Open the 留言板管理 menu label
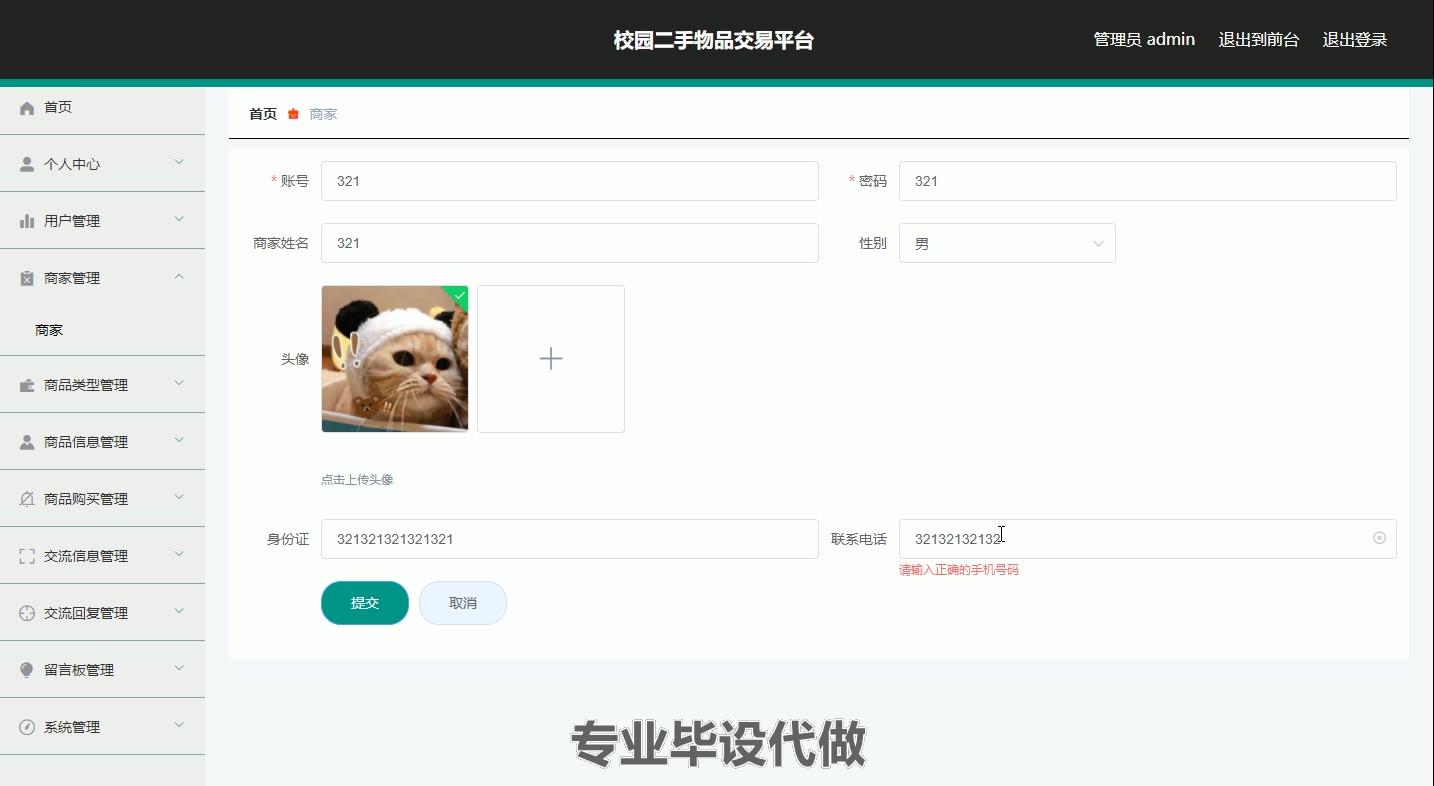 coord(79,671)
